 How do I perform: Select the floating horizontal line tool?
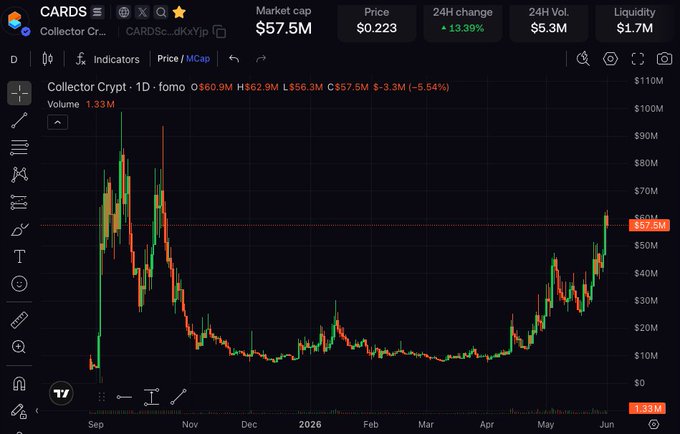point(124,397)
